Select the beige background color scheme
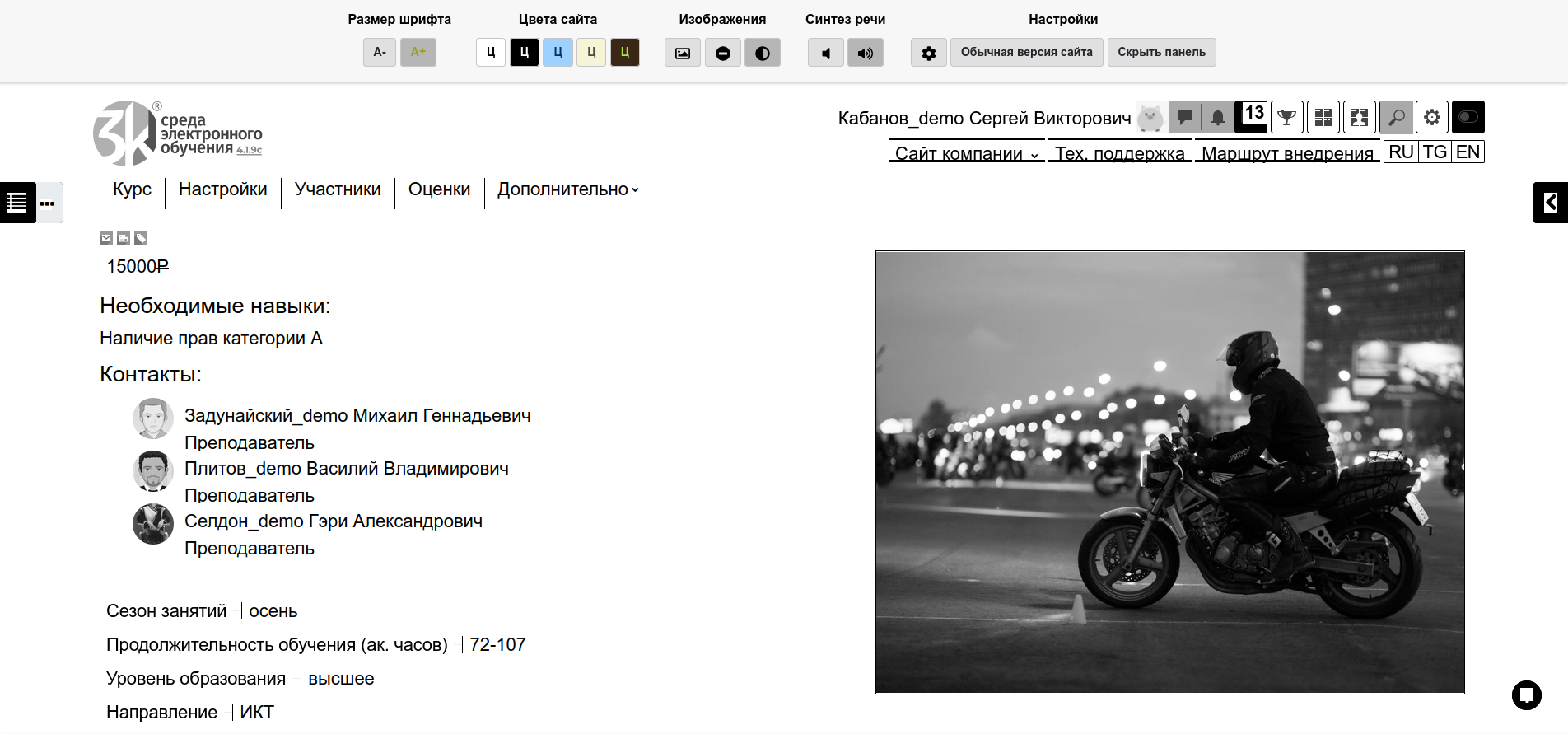 click(591, 53)
